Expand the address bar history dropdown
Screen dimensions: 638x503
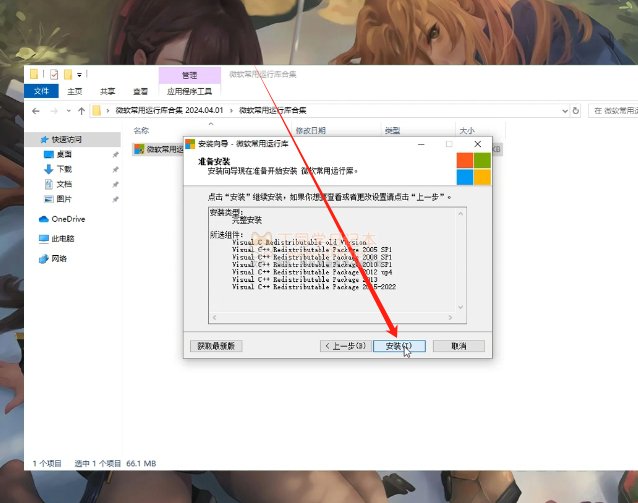tap(565, 111)
